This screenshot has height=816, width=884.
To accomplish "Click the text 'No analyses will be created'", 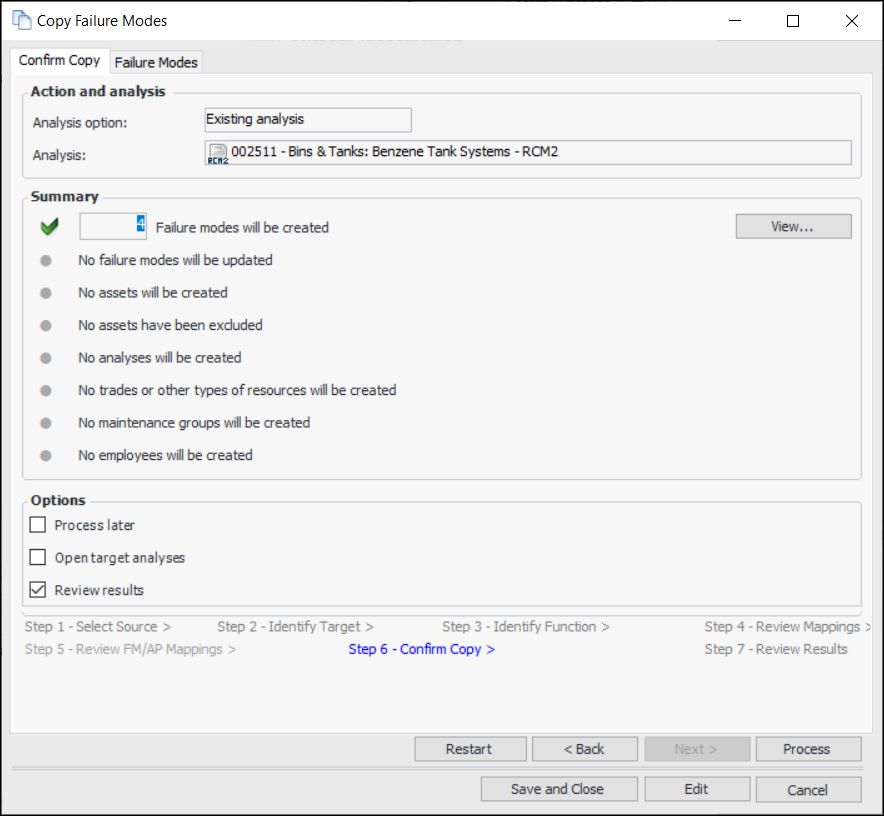I will [x=160, y=358].
